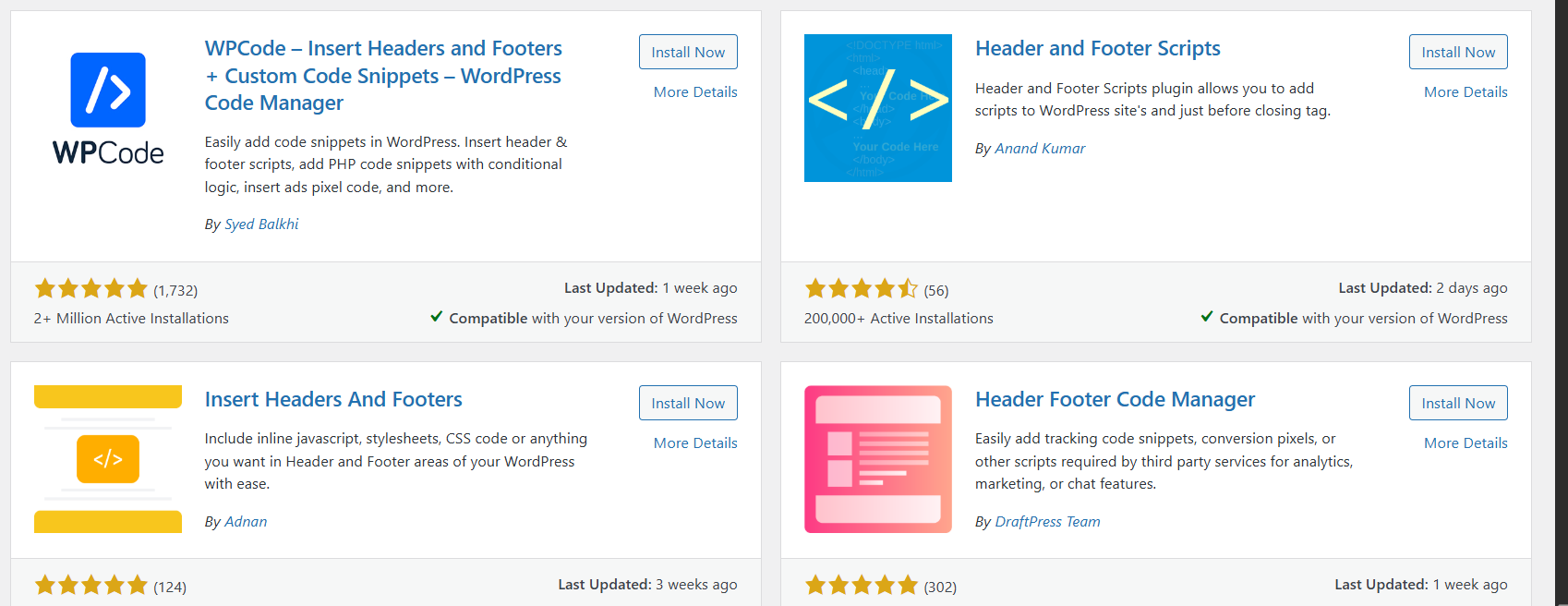This screenshot has height=606, width=1568.
Task: Visit author Syed Balkhi's link
Action: coord(261,224)
